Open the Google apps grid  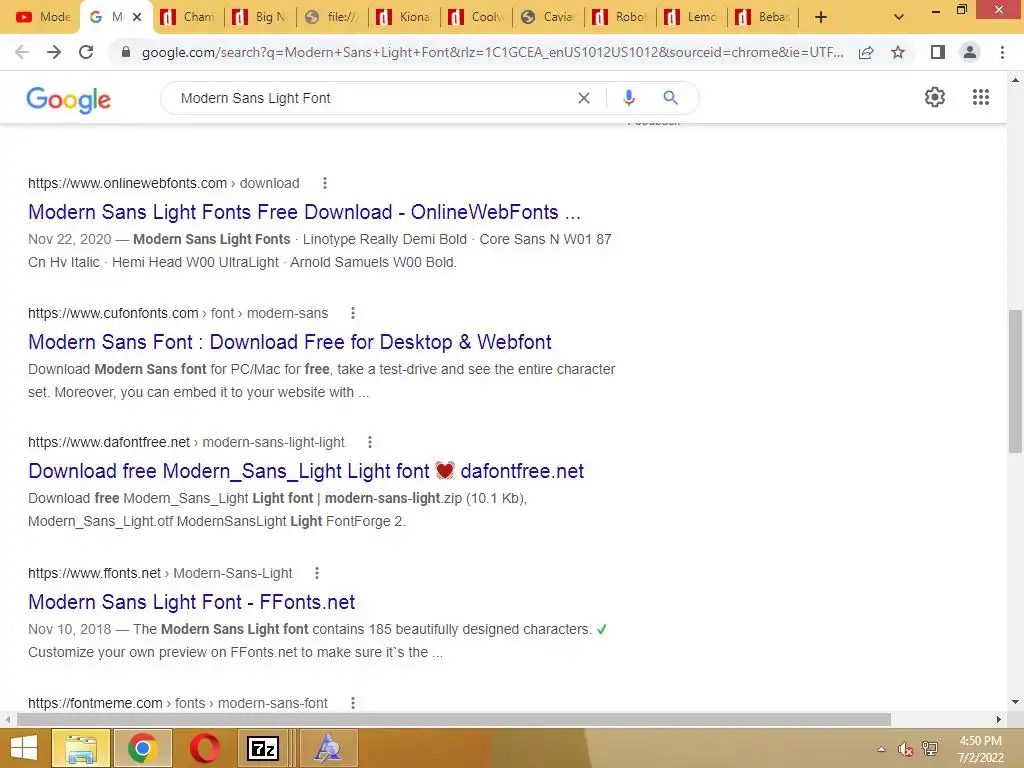click(980, 97)
